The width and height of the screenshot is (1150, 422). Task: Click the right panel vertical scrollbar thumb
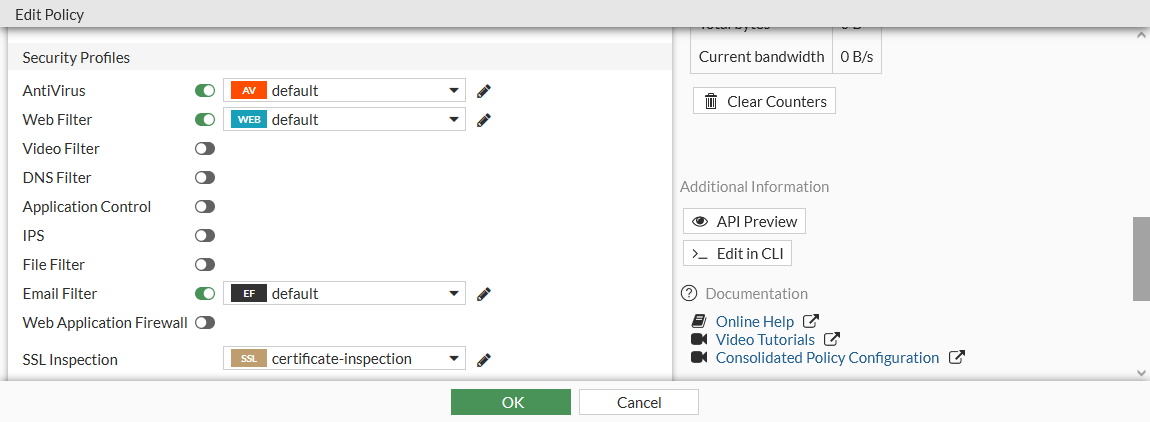(x=1141, y=258)
